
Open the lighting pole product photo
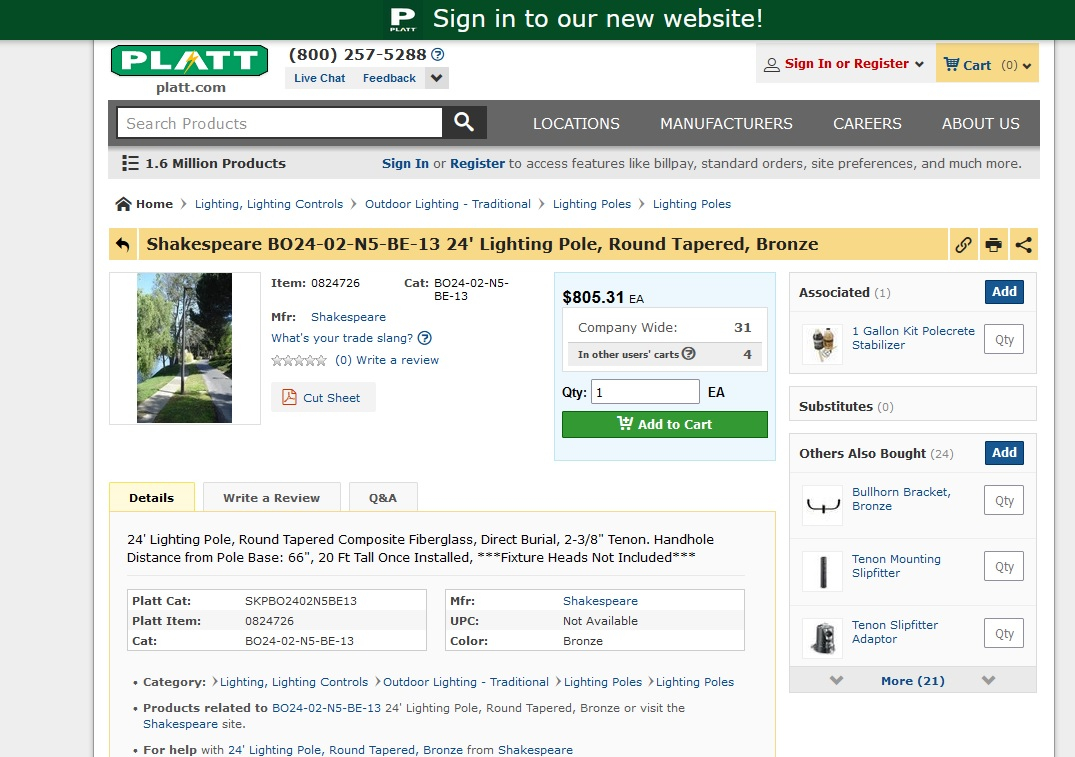[184, 348]
